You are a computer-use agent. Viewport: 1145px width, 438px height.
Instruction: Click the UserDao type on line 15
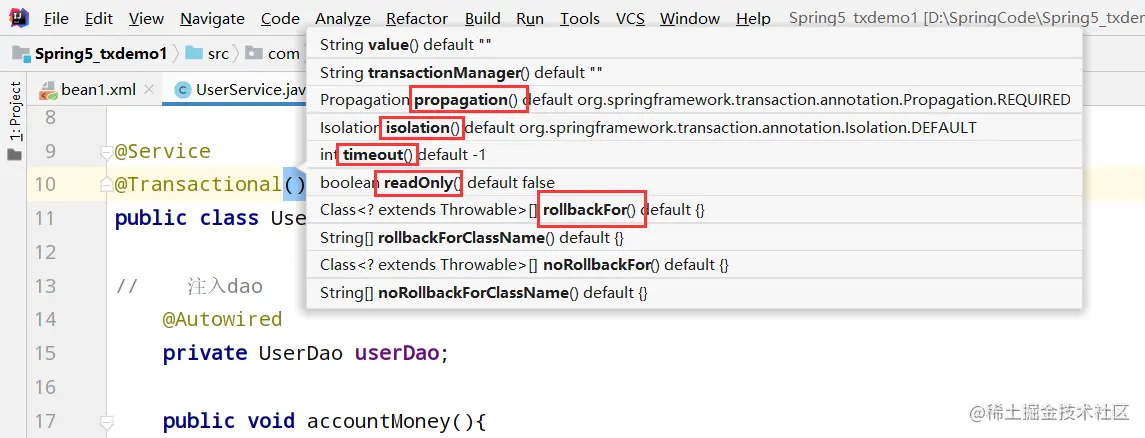(x=301, y=353)
